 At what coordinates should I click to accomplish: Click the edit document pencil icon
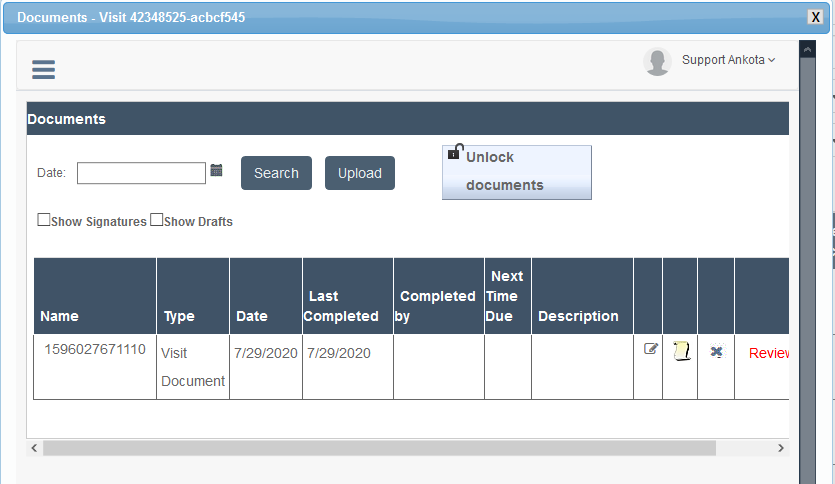(x=650, y=349)
